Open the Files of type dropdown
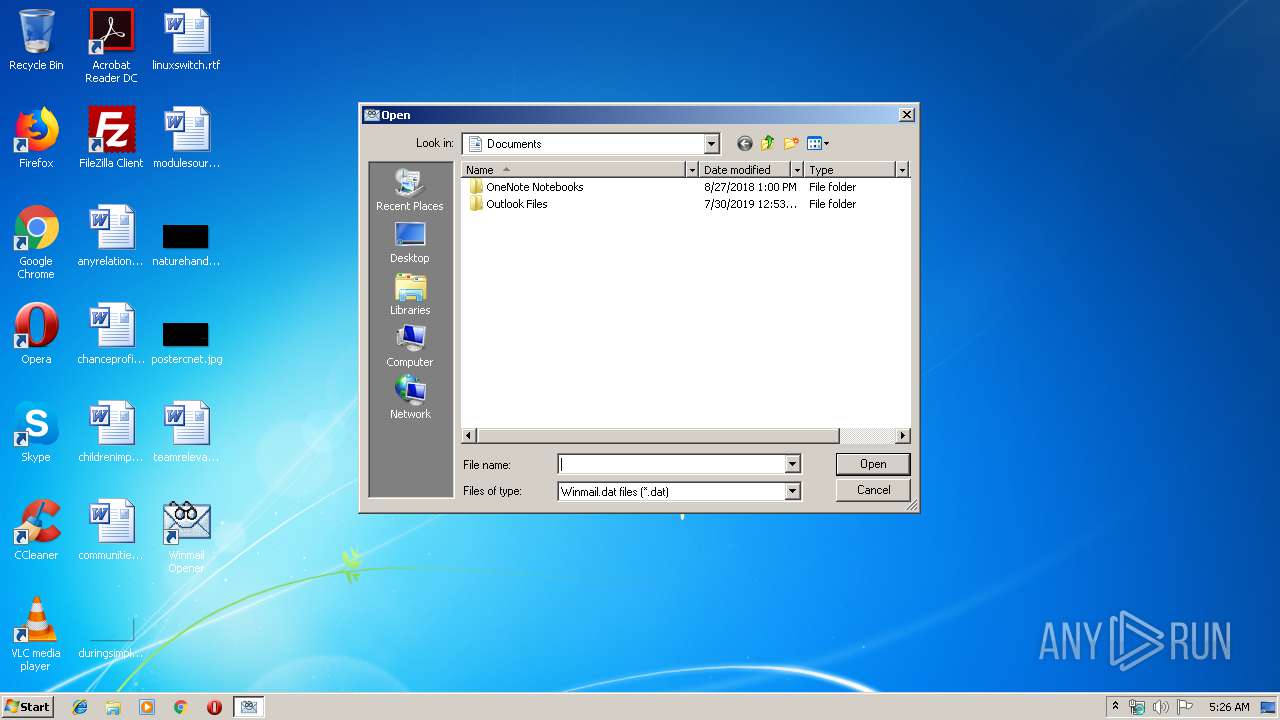Image resolution: width=1280 pixels, height=720 pixels. [792, 491]
